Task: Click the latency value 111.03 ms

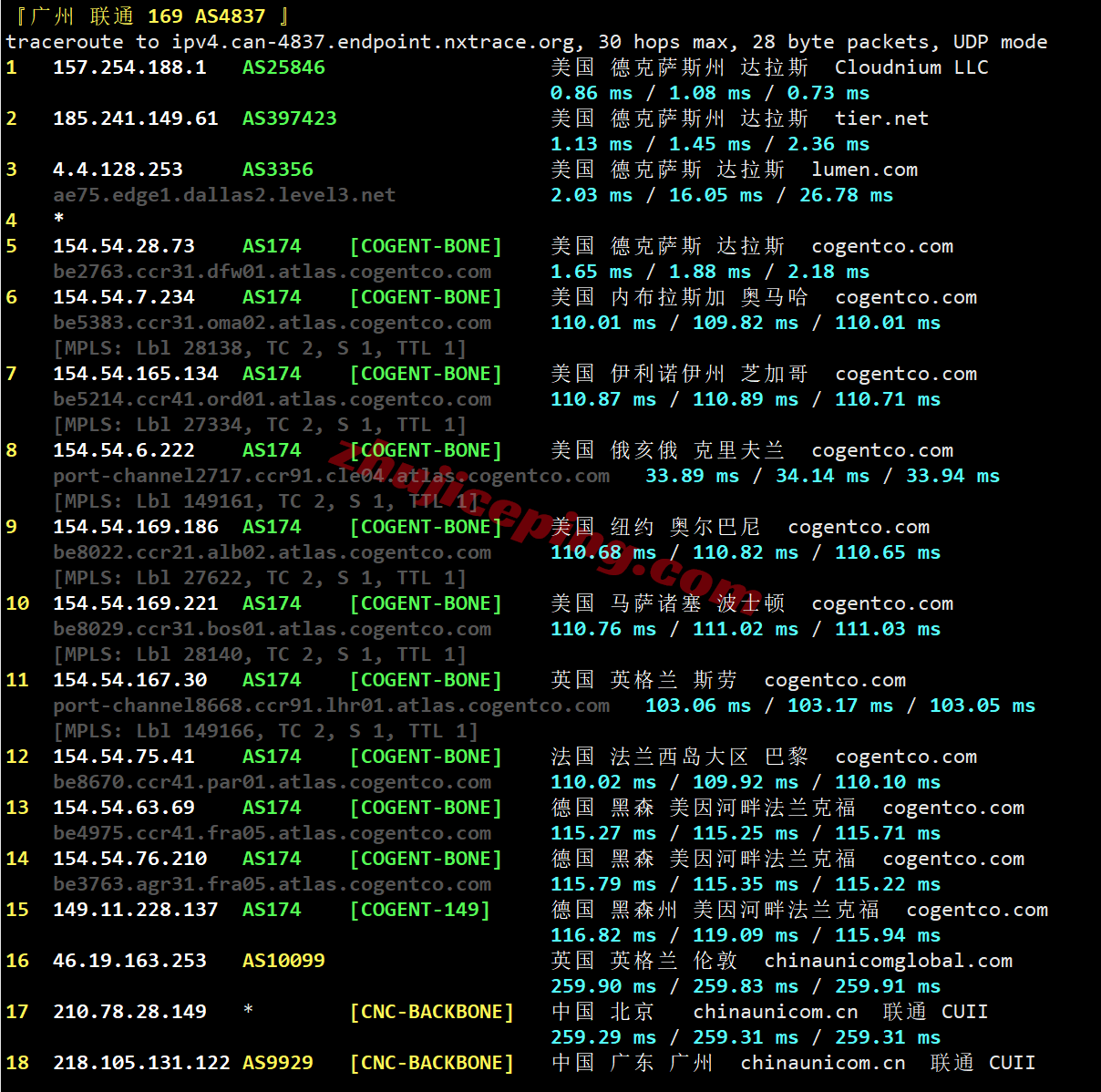Action: click(888, 629)
